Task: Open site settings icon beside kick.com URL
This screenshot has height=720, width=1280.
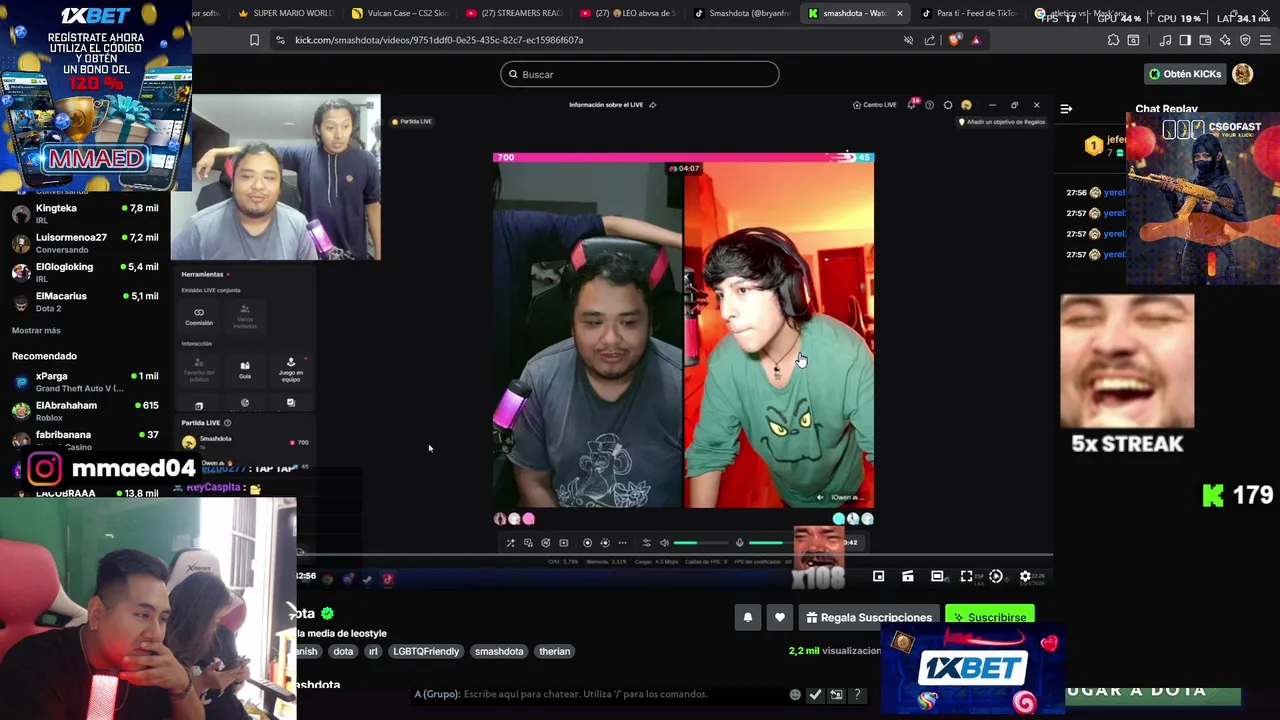Action: pos(280,40)
